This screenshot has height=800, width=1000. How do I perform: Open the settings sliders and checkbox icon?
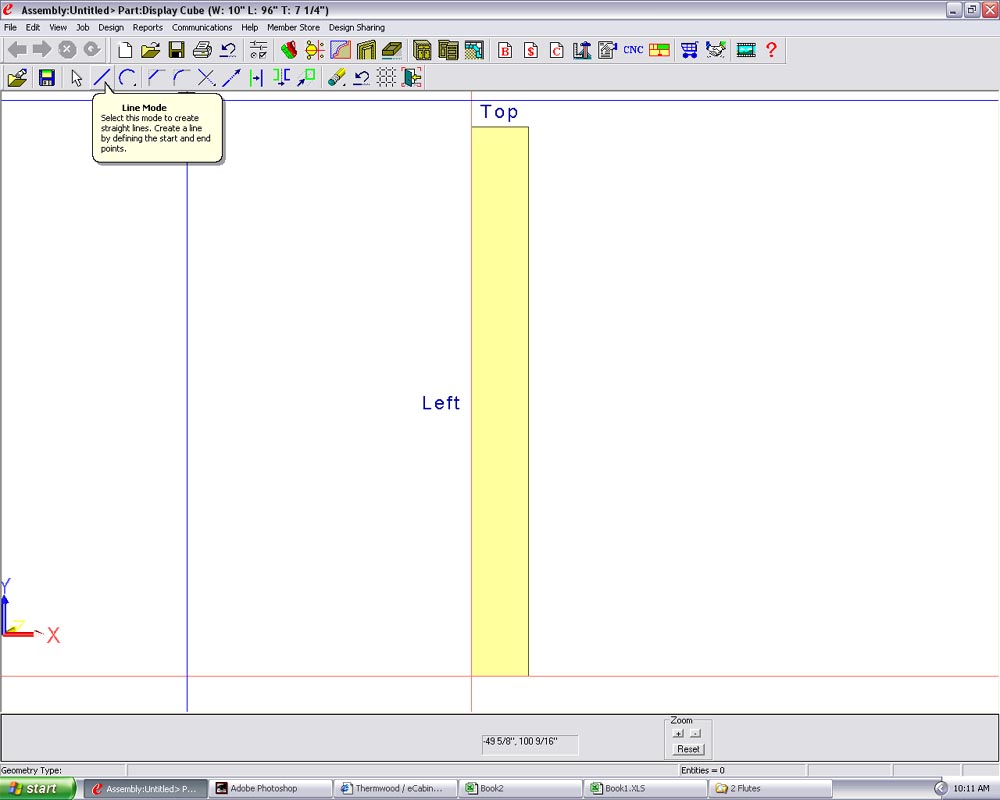pyautogui.click(x=258, y=50)
